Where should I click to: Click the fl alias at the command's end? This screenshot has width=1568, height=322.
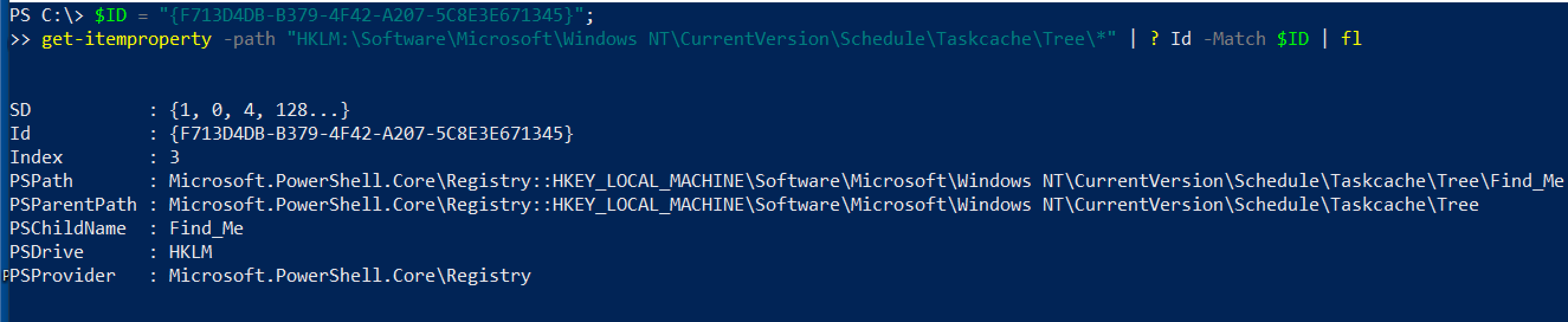1351,39
